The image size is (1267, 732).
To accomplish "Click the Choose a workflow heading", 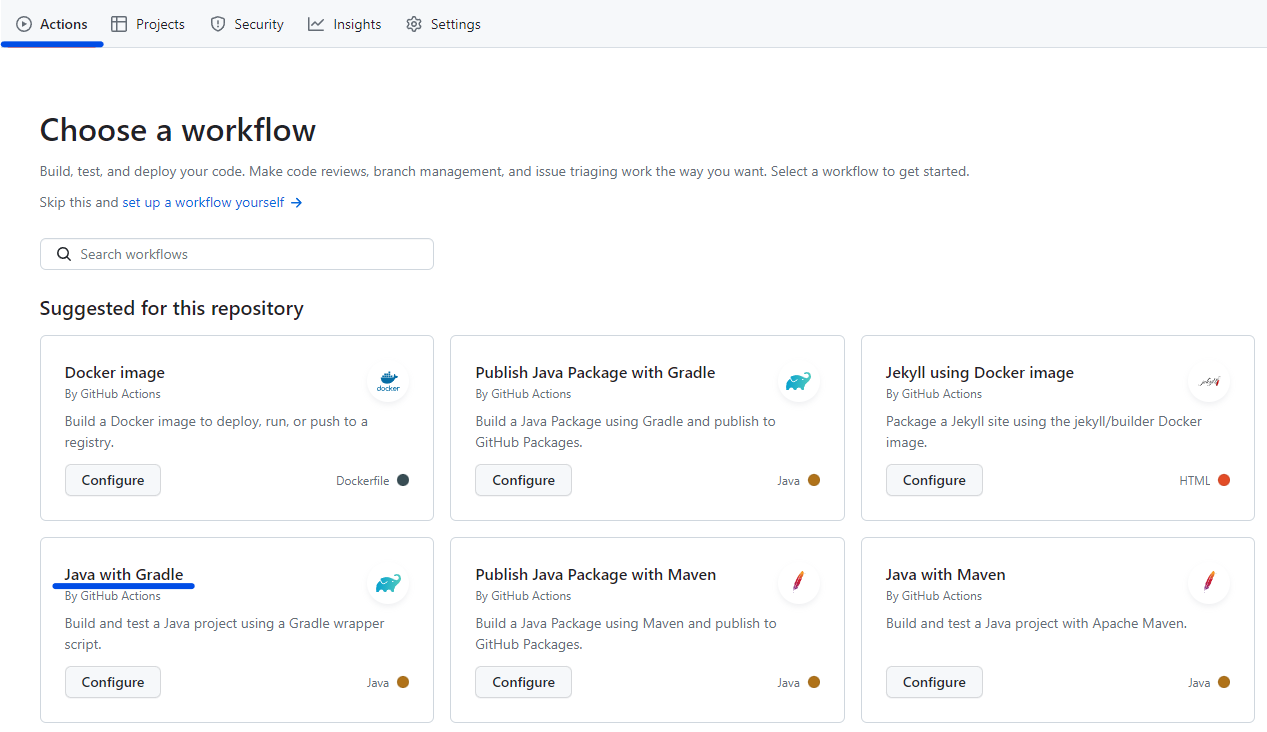I will point(178,130).
